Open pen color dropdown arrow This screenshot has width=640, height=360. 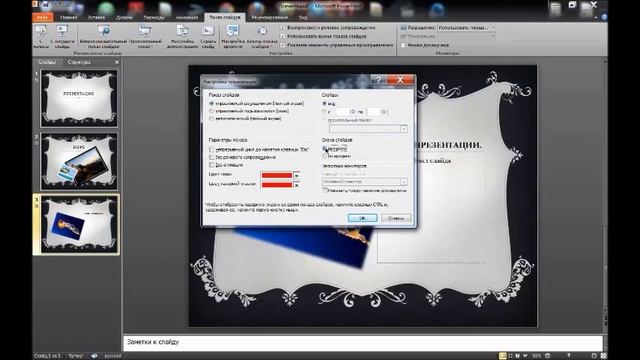pos(297,176)
